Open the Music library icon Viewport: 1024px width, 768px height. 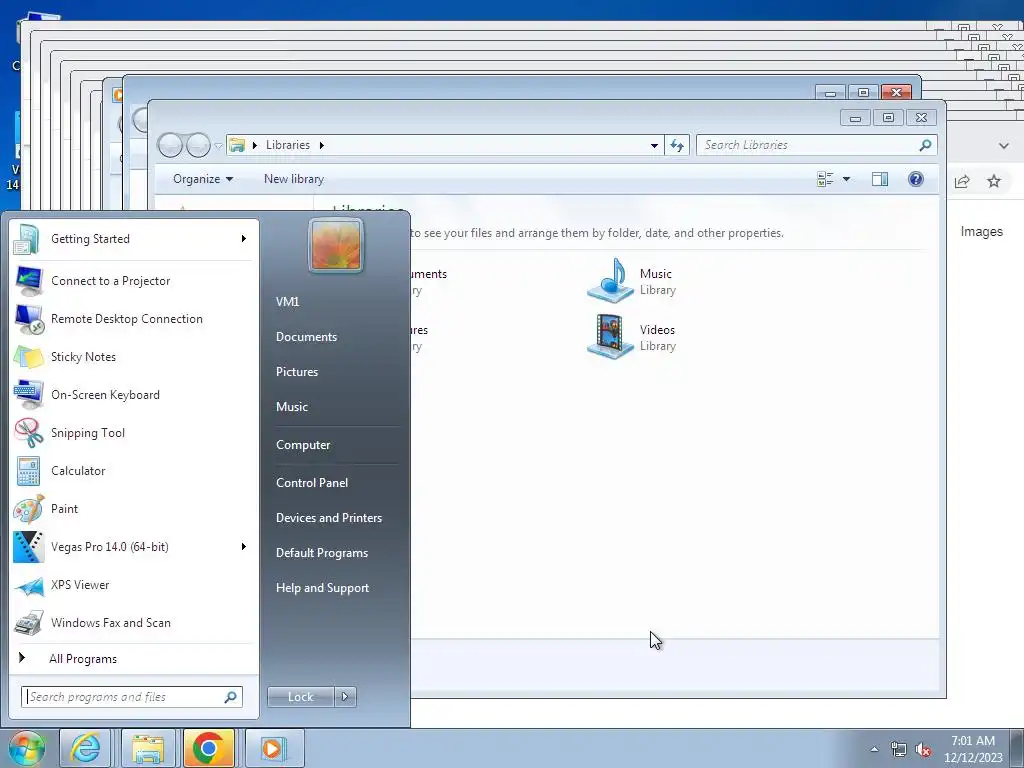pos(611,281)
